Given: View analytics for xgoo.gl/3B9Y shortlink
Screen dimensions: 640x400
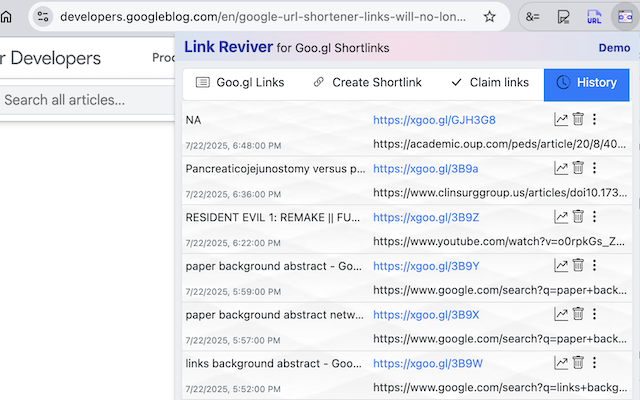Looking at the screenshot, I should pos(561,265).
